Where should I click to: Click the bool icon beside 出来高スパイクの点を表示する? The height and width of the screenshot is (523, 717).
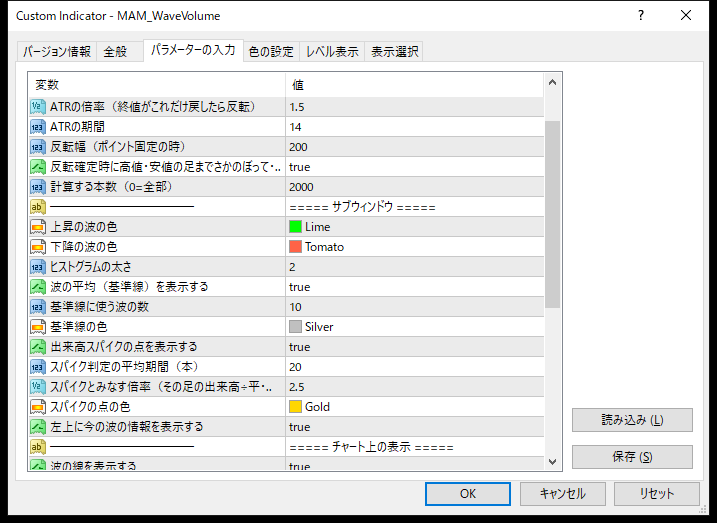[x=38, y=347]
